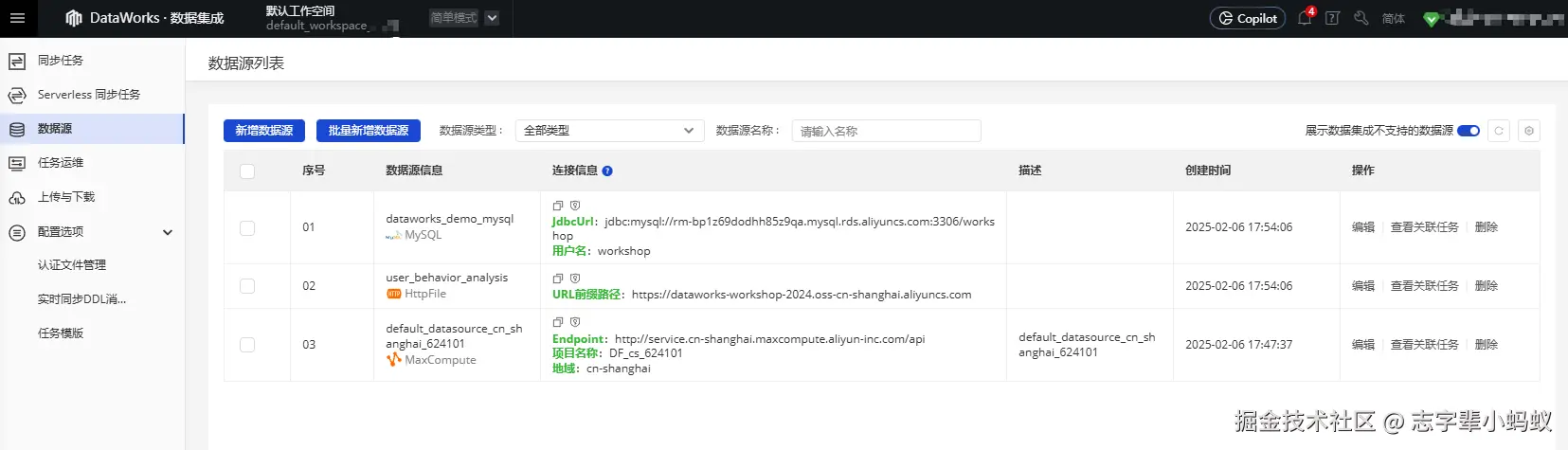Click the green shield account icon

pos(1432,19)
